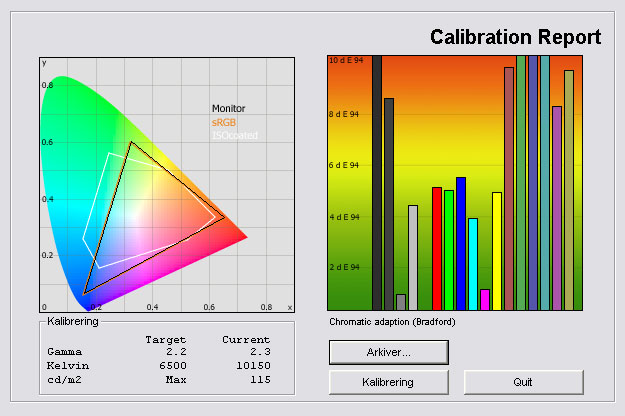Click the Kelvin row label
The height and width of the screenshot is (416, 625).
click(x=68, y=366)
